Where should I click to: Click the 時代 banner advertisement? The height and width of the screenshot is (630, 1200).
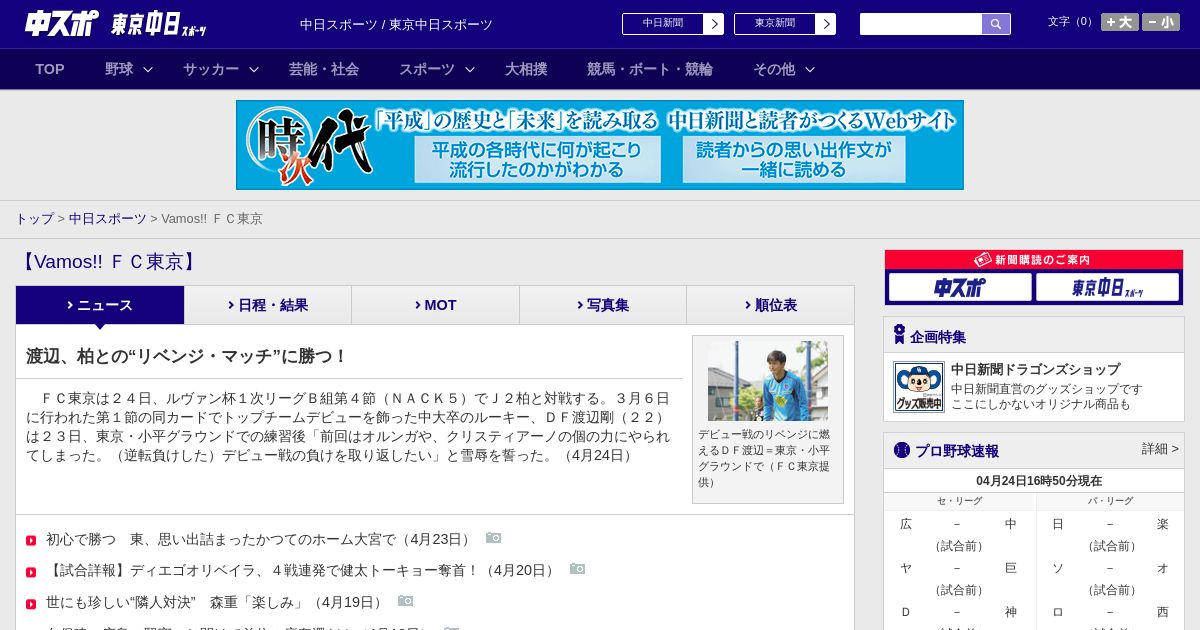600,145
